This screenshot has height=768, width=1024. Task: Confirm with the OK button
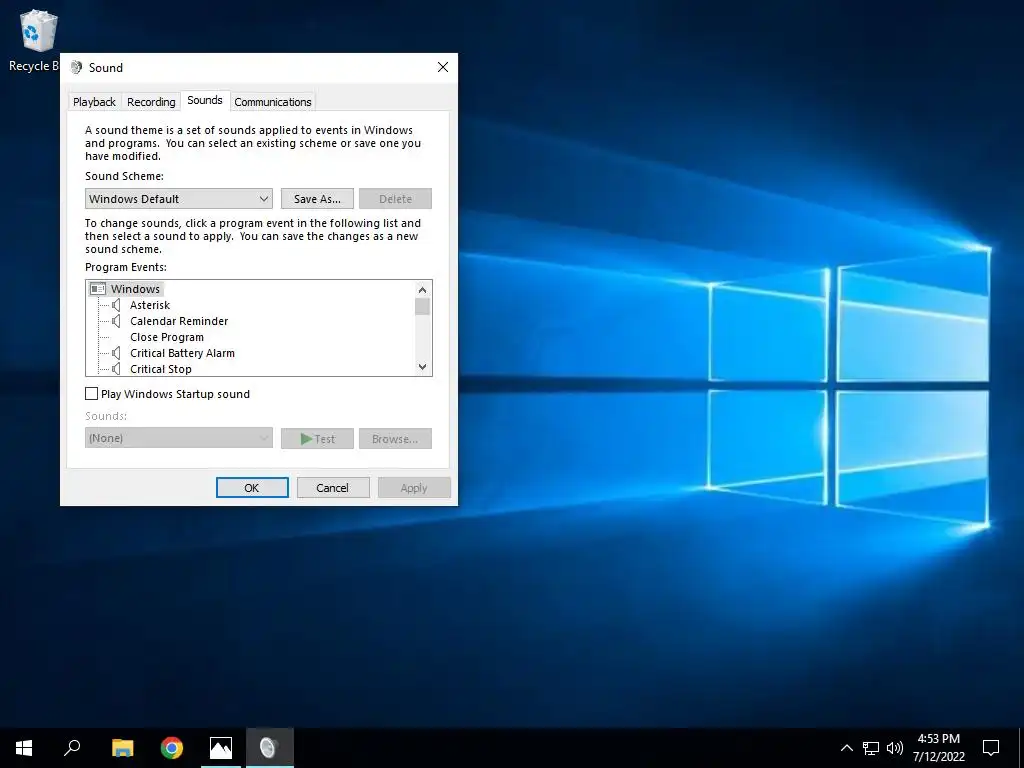pos(252,488)
